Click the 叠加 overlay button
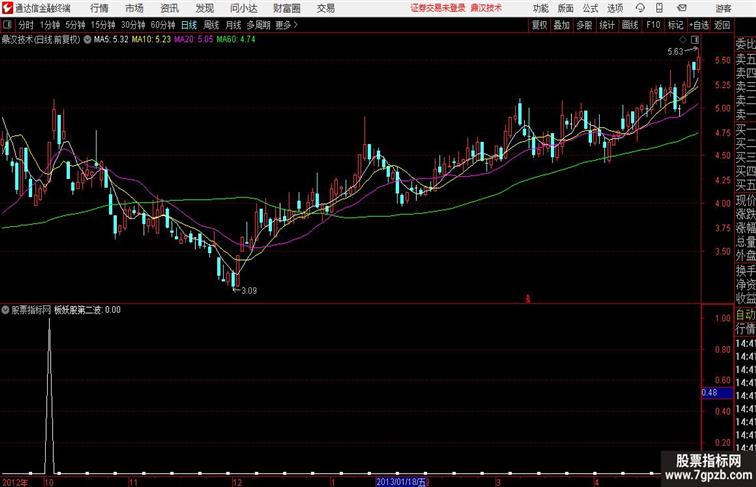The image size is (756, 487). (x=562, y=25)
